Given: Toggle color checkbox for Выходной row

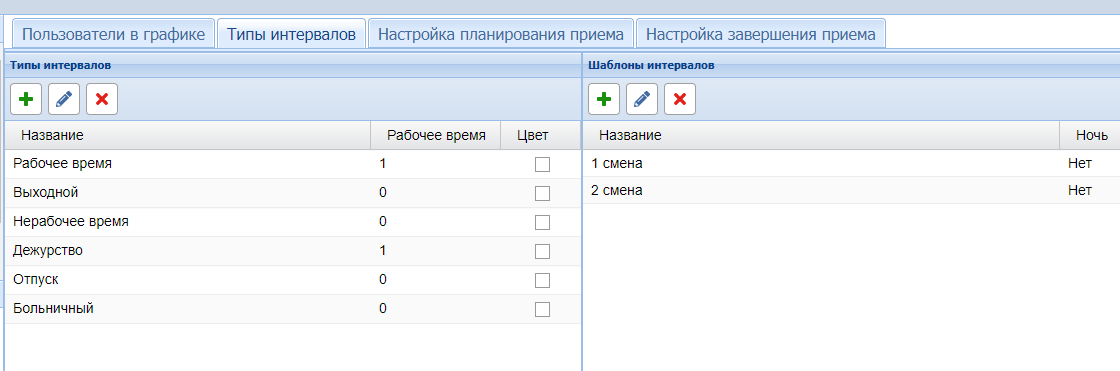Looking at the screenshot, I should coord(542,193).
